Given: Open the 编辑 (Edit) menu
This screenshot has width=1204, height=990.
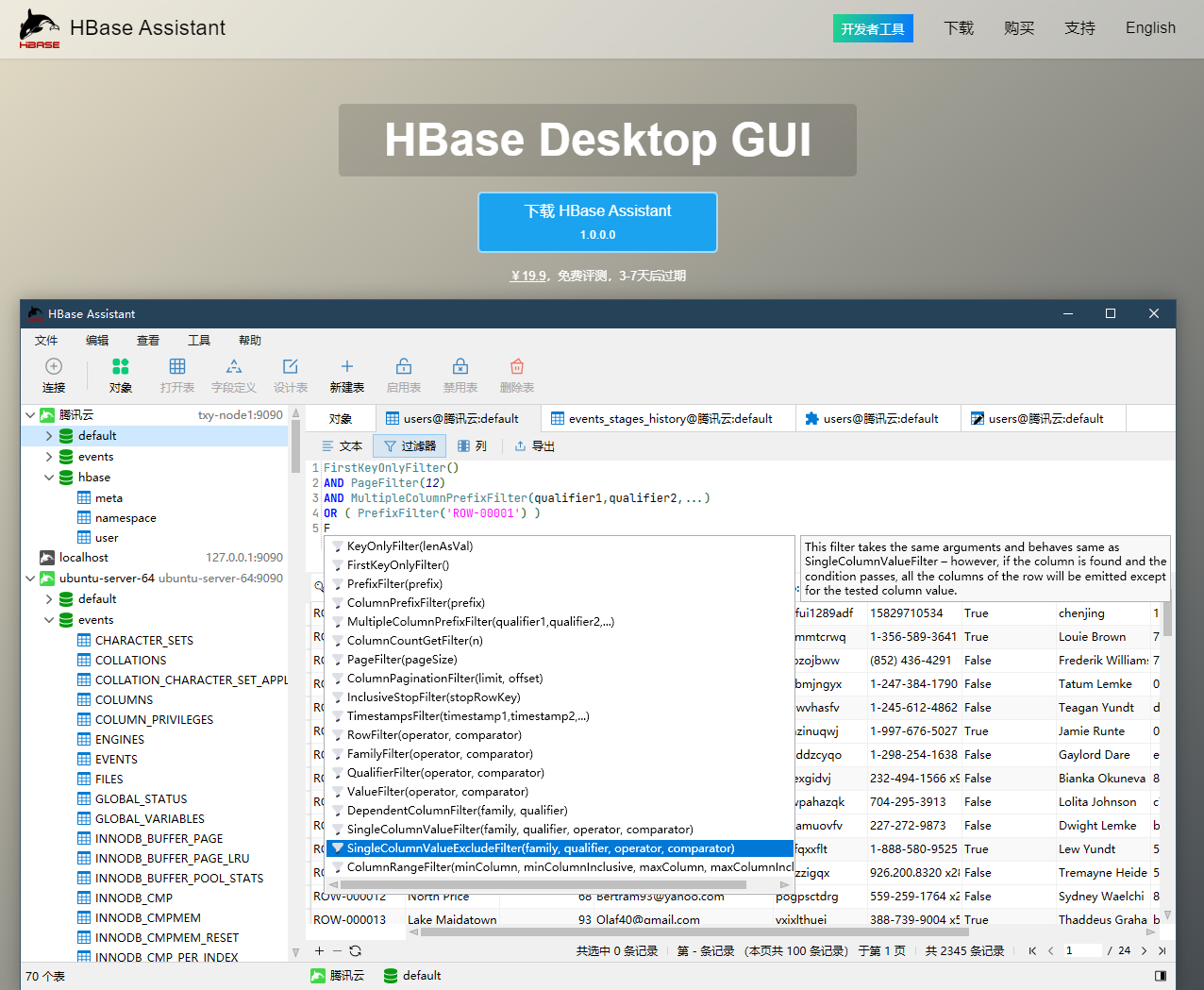Looking at the screenshot, I should tap(97, 341).
